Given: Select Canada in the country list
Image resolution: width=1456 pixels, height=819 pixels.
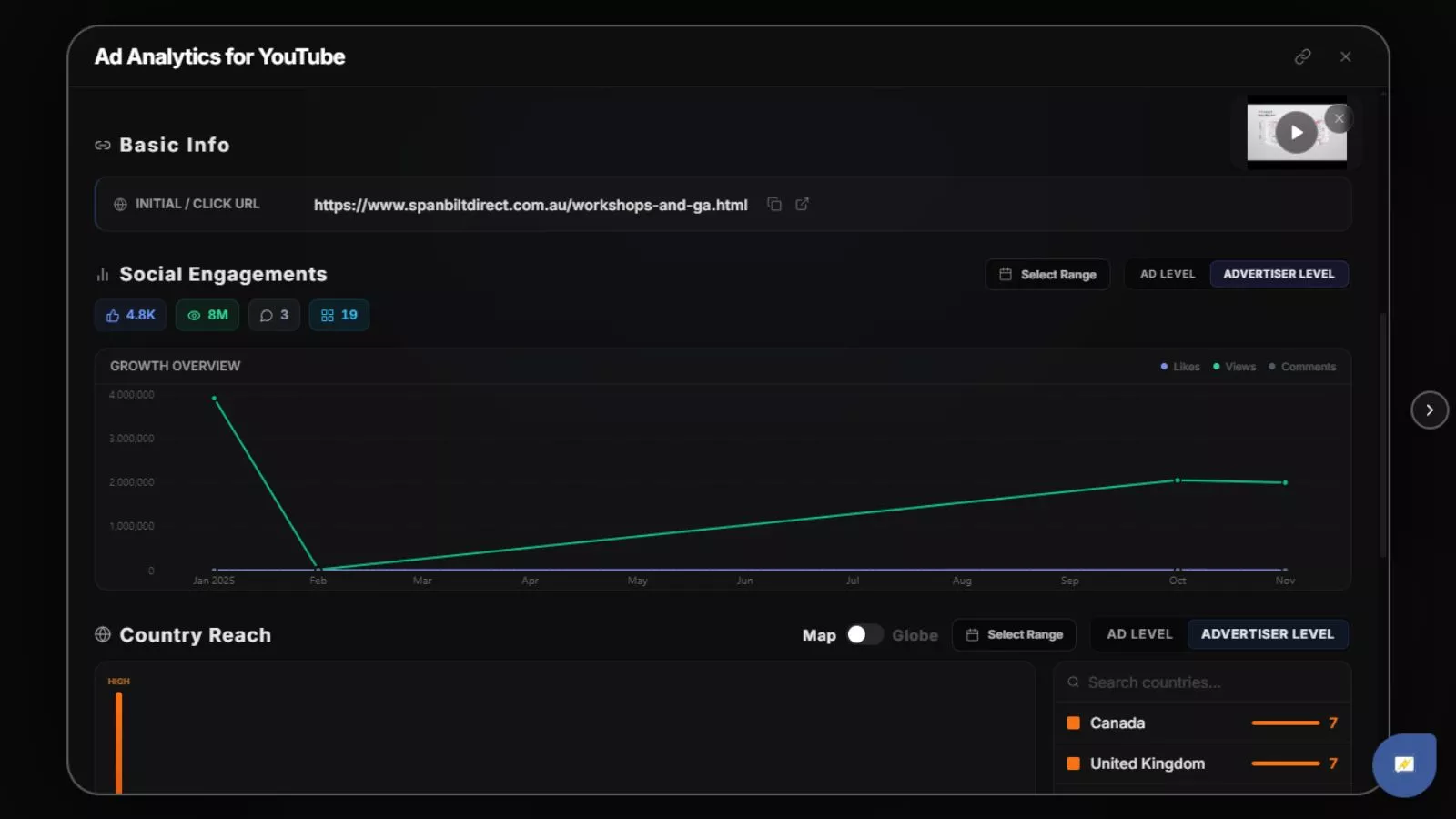Looking at the screenshot, I should coord(1201,723).
